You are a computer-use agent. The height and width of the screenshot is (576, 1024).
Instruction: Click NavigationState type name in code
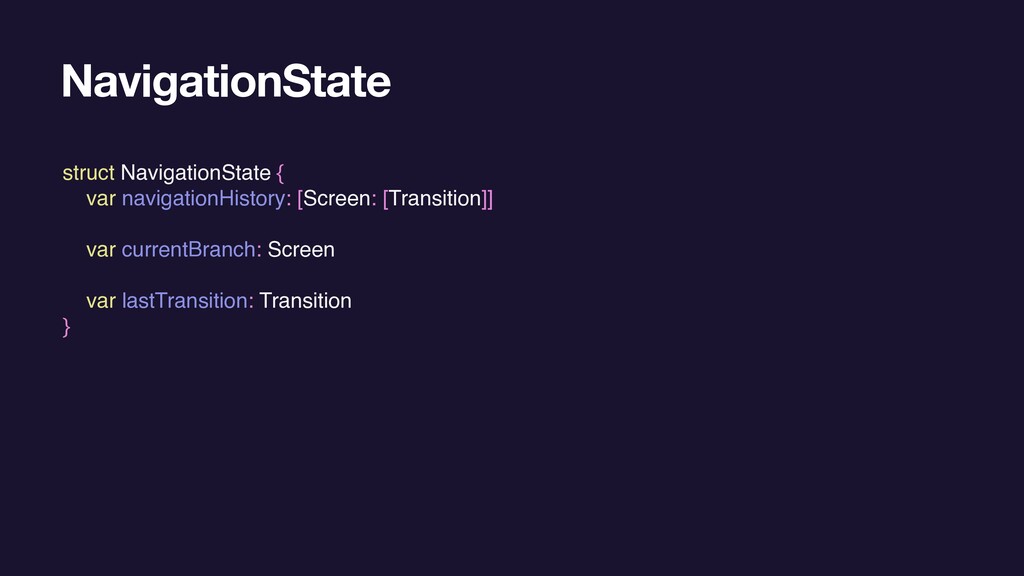point(195,172)
